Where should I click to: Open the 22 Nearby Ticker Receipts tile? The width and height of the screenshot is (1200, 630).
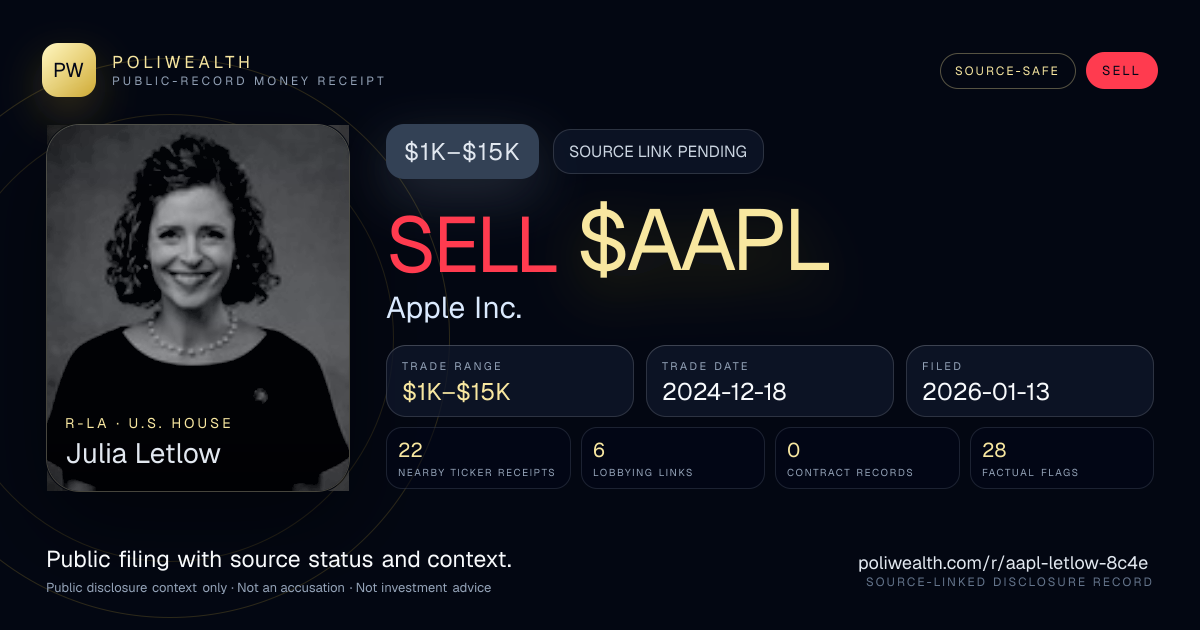pyautogui.click(x=479, y=458)
